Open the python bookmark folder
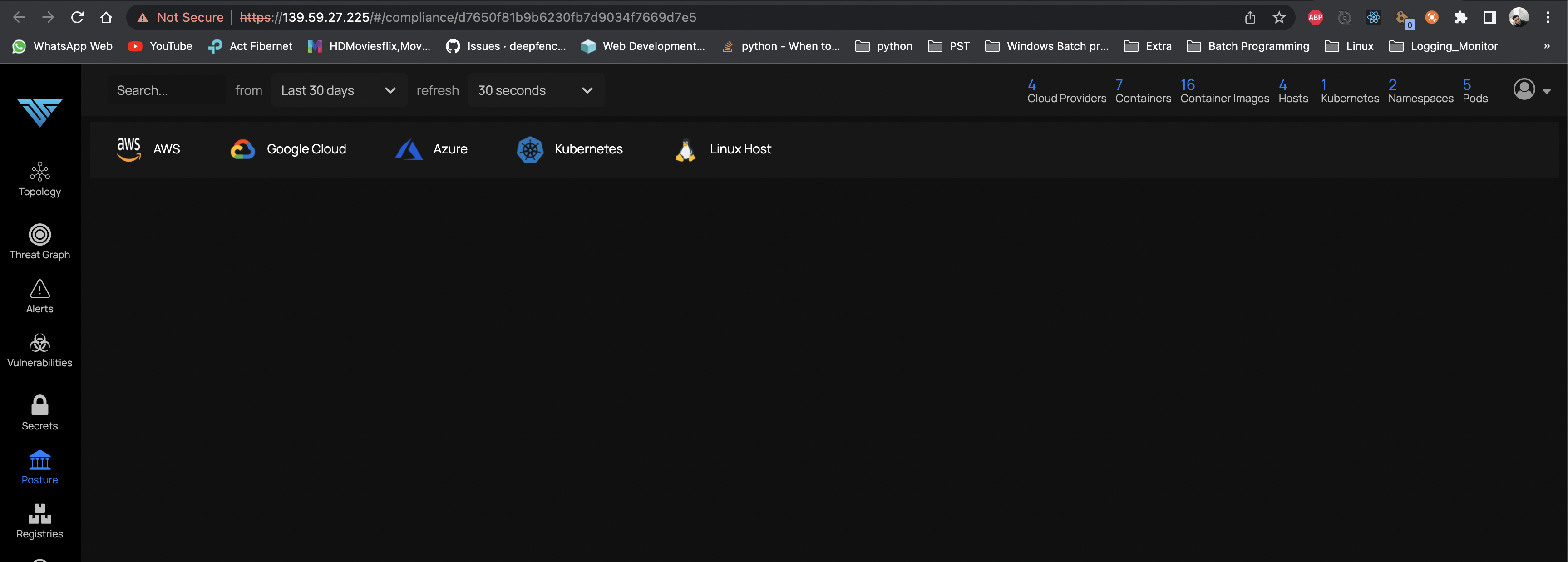This screenshot has width=1568, height=562. (884, 46)
